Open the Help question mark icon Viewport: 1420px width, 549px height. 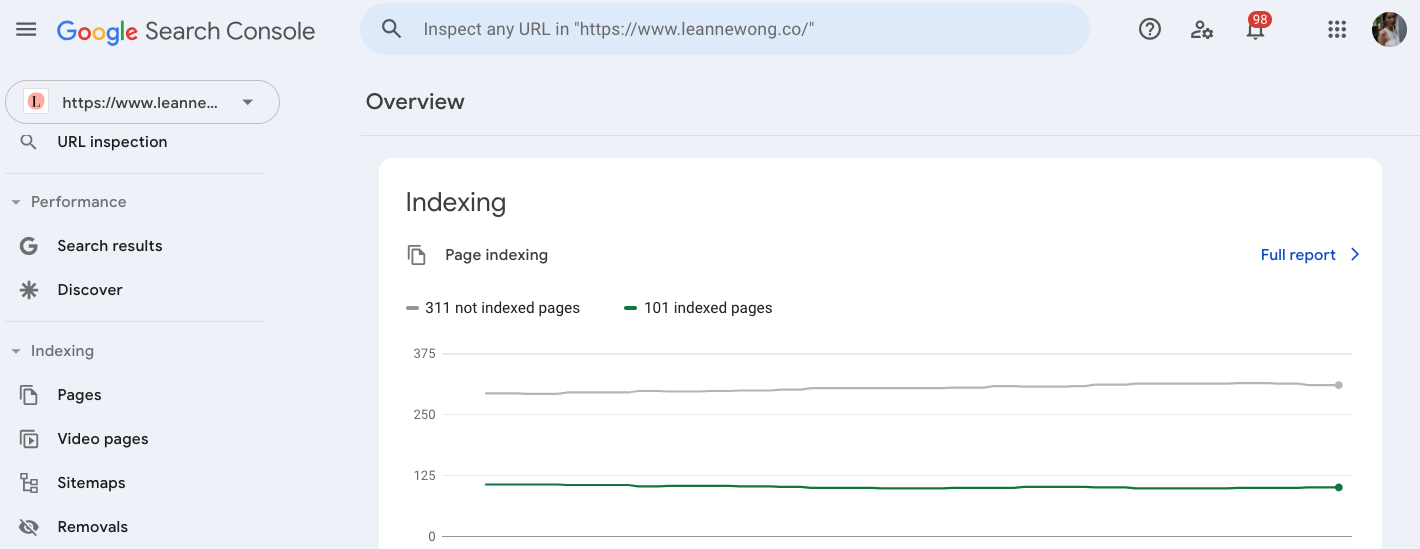click(x=1150, y=29)
